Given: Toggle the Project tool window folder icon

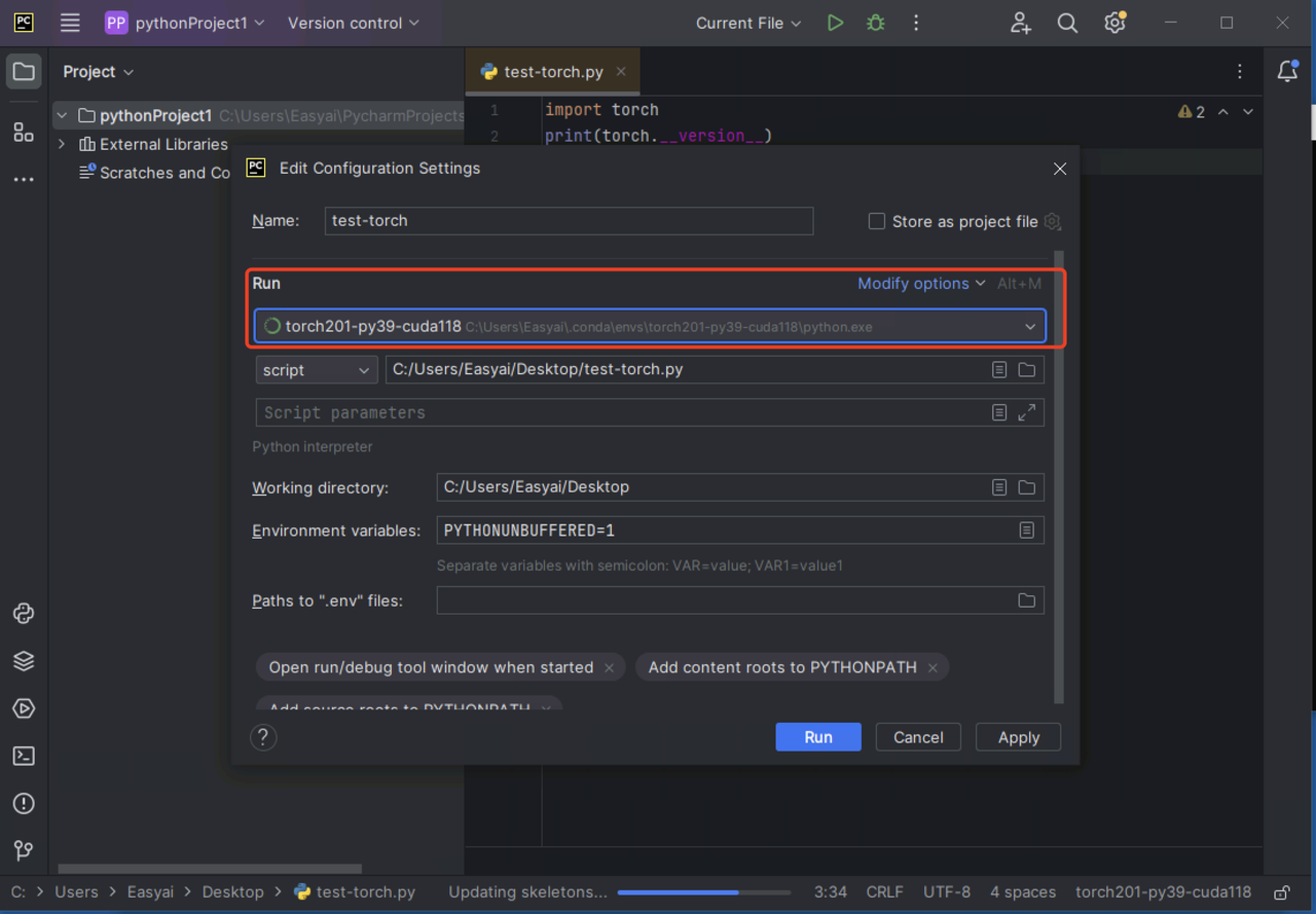Looking at the screenshot, I should [24, 71].
